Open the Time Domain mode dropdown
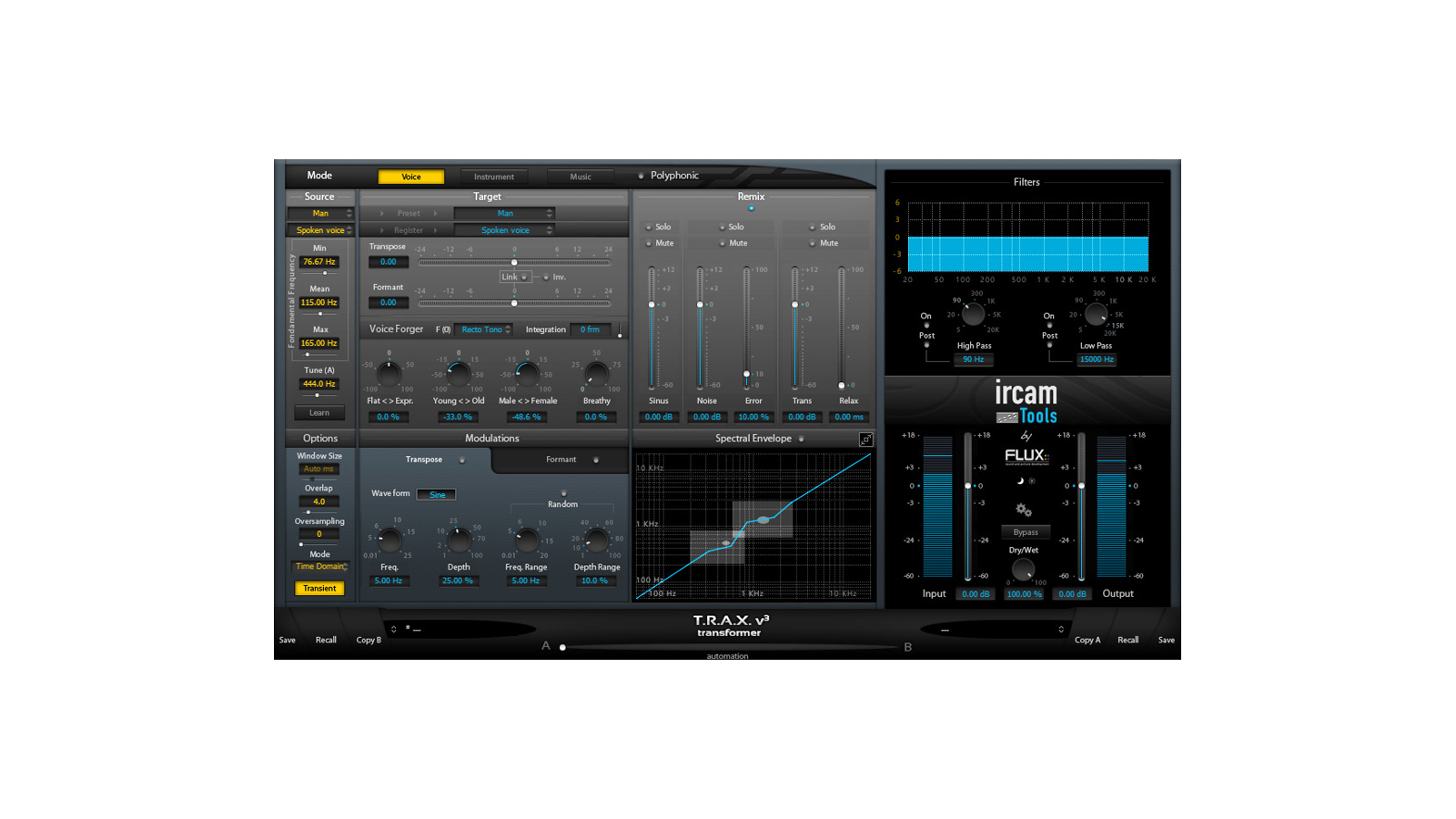 tap(320, 566)
